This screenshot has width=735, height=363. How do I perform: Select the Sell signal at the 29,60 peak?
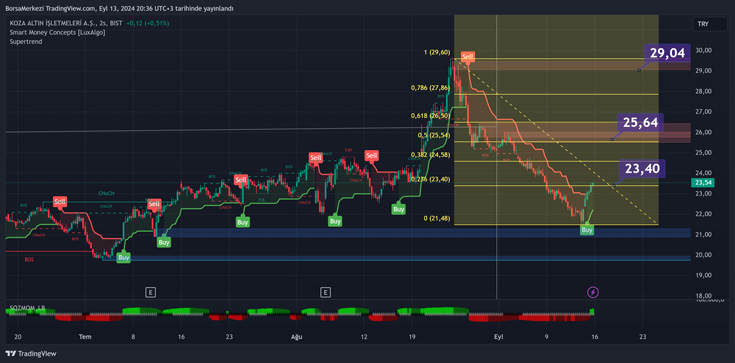[467, 57]
